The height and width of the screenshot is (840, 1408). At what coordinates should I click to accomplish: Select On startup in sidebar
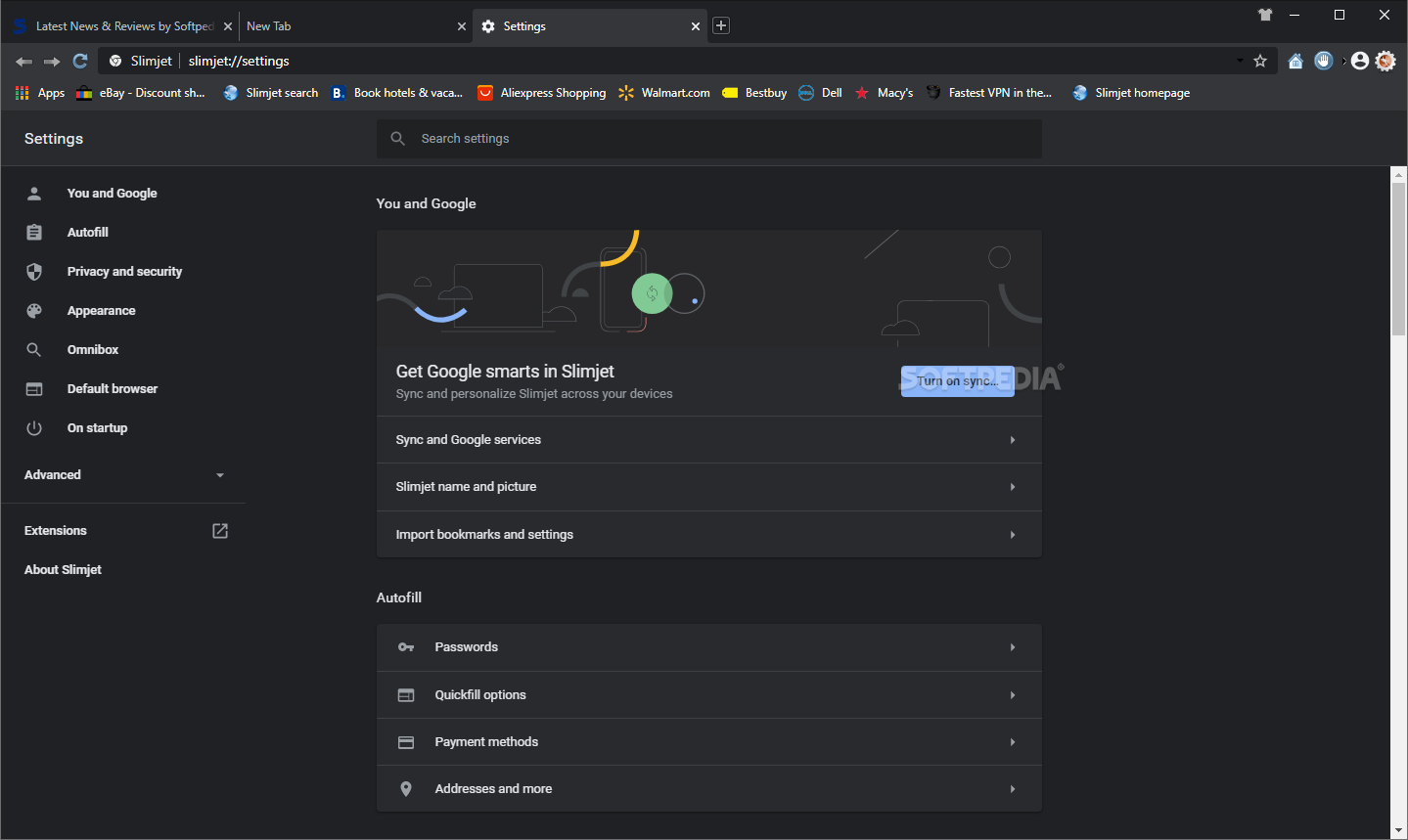[97, 428]
